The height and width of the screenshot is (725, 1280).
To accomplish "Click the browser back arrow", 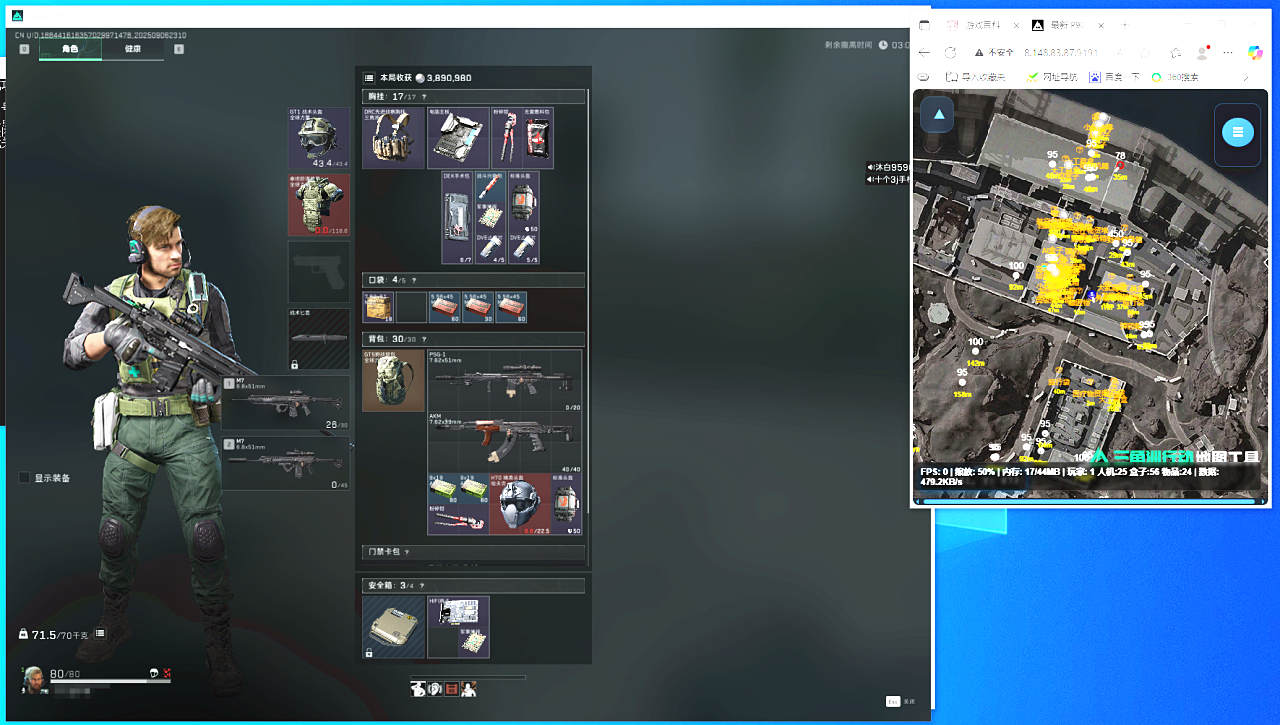I will pyautogui.click(x=925, y=52).
